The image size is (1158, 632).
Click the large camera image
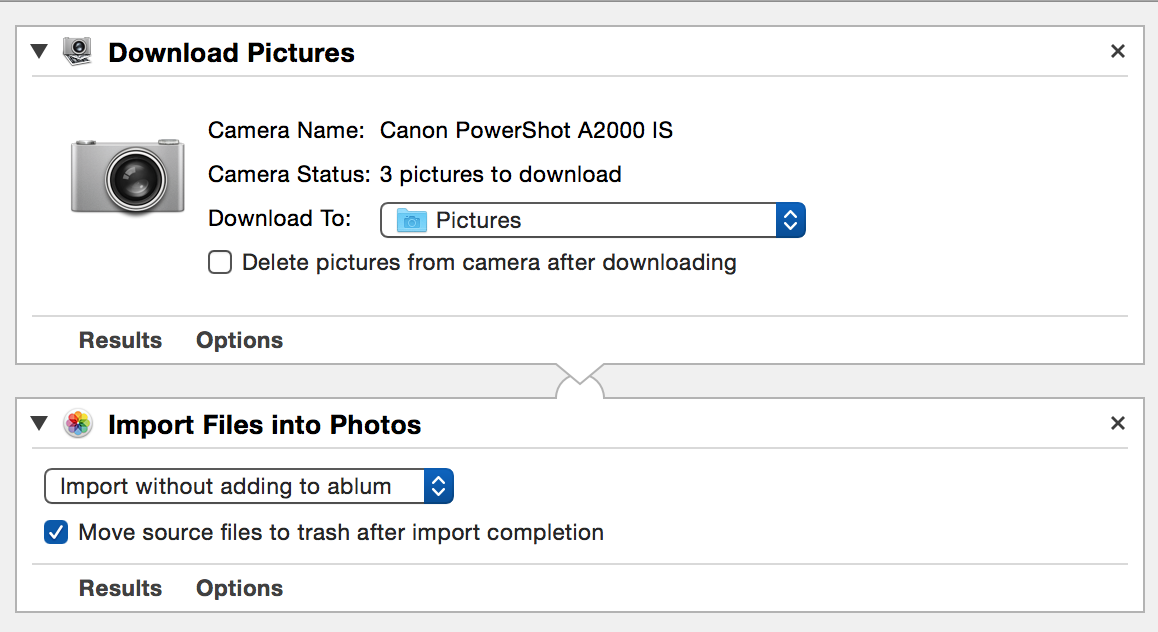128,177
